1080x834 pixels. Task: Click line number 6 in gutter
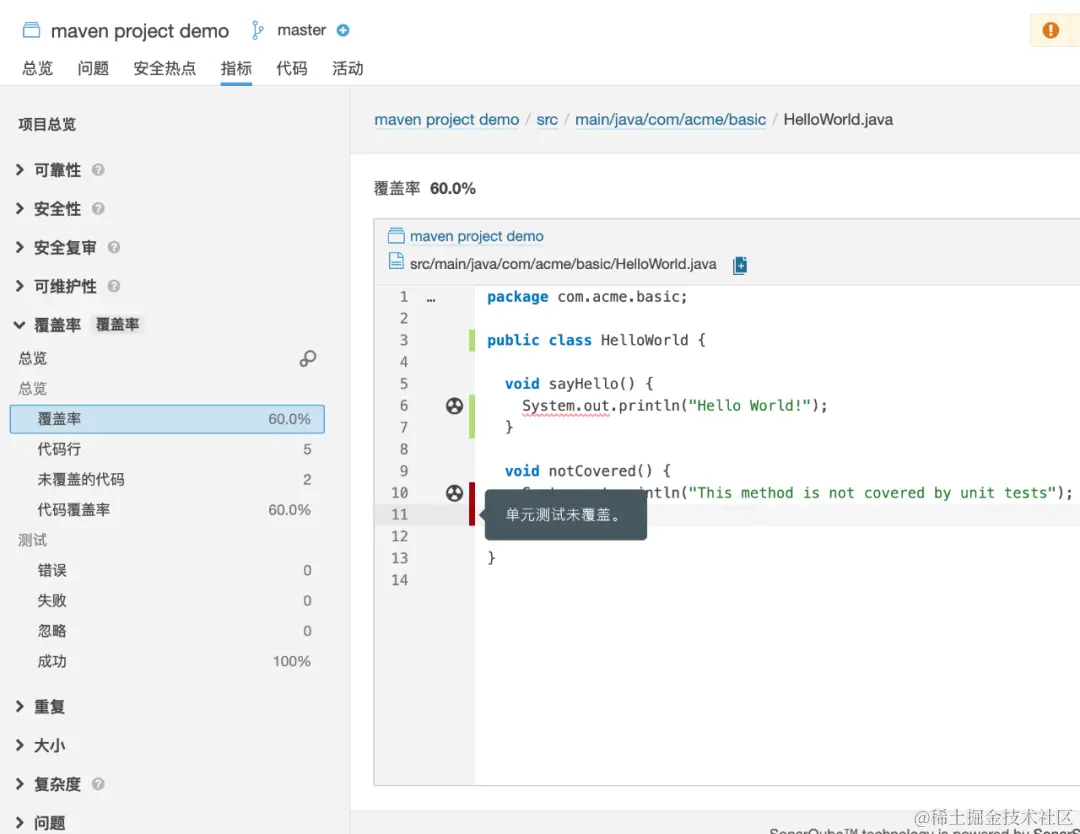404,406
